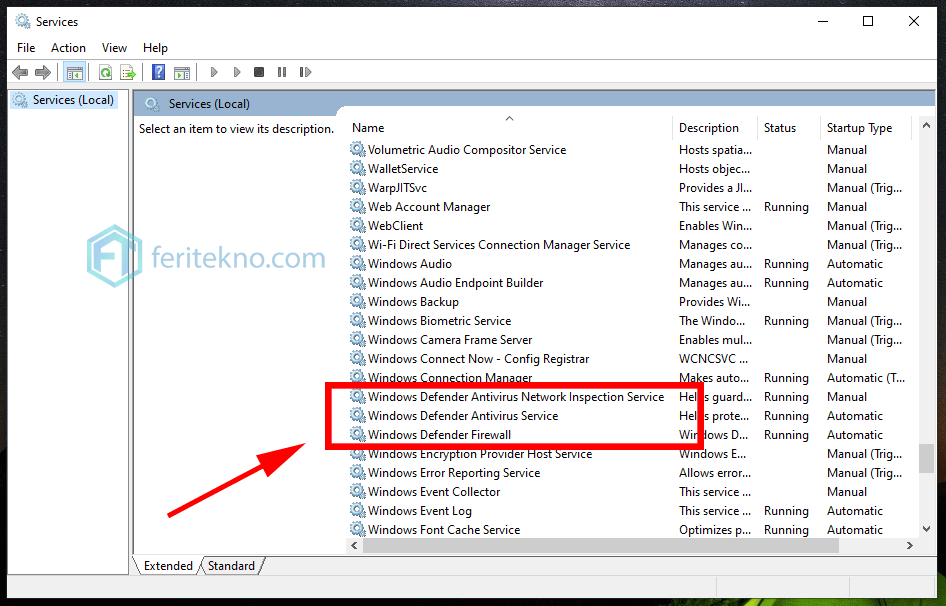The image size is (946, 606).
Task: Select Windows Encryption Provider Host Service
Action: click(x=480, y=454)
